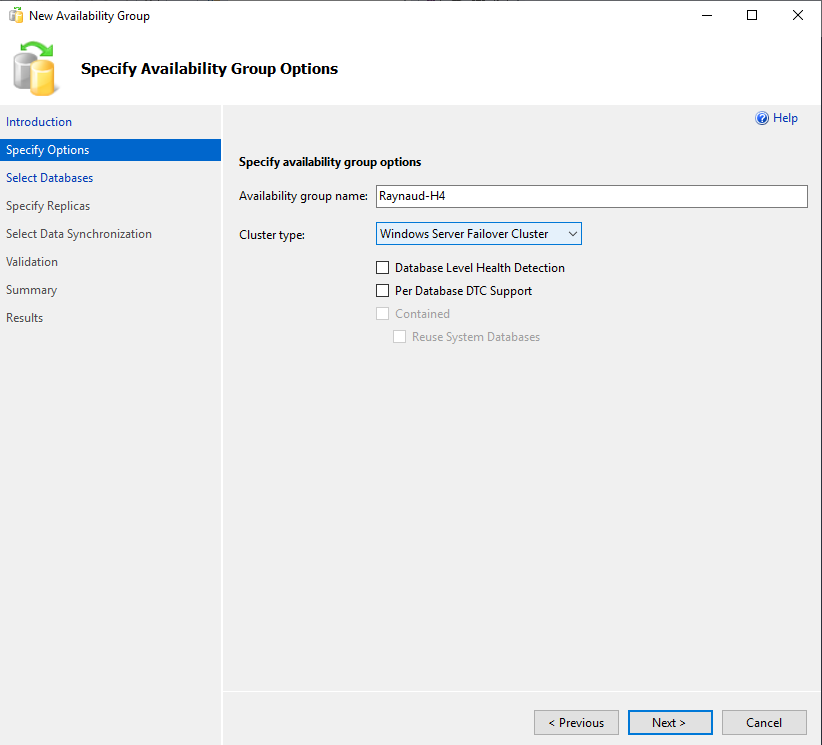Go to the Validation page
The width and height of the screenshot is (822, 745).
(33, 261)
